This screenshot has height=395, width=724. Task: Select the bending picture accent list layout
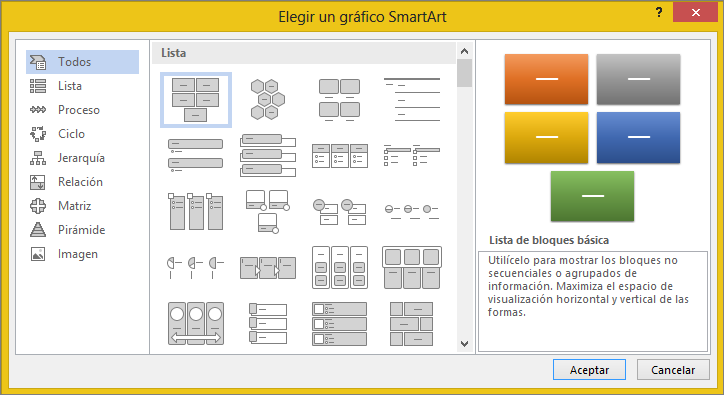268,212
